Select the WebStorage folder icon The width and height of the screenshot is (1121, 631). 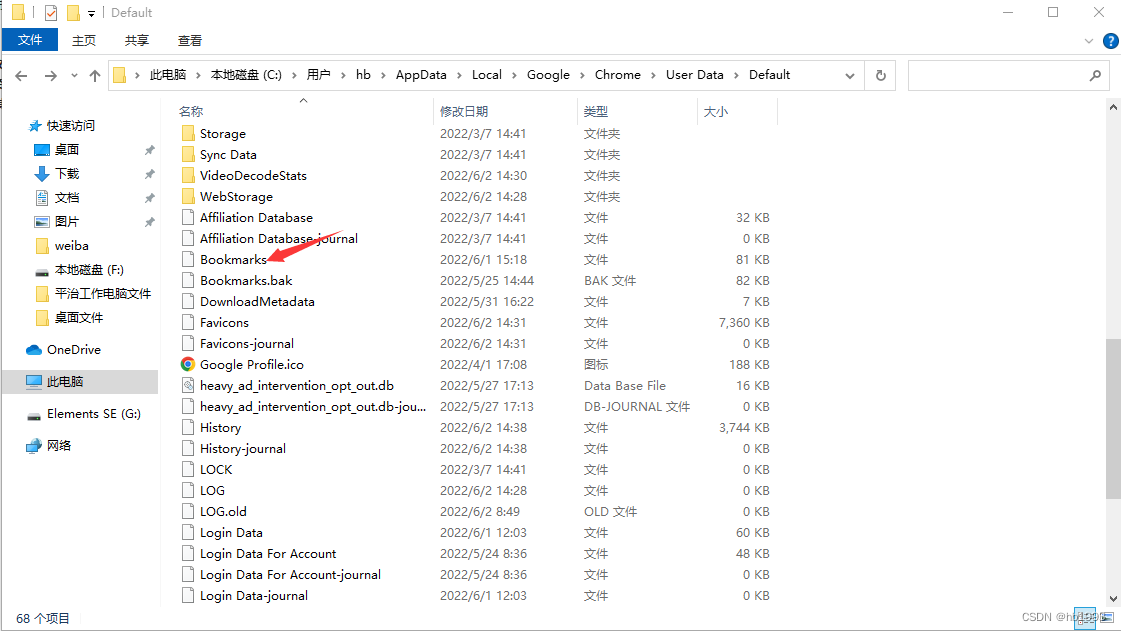click(x=188, y=197)
